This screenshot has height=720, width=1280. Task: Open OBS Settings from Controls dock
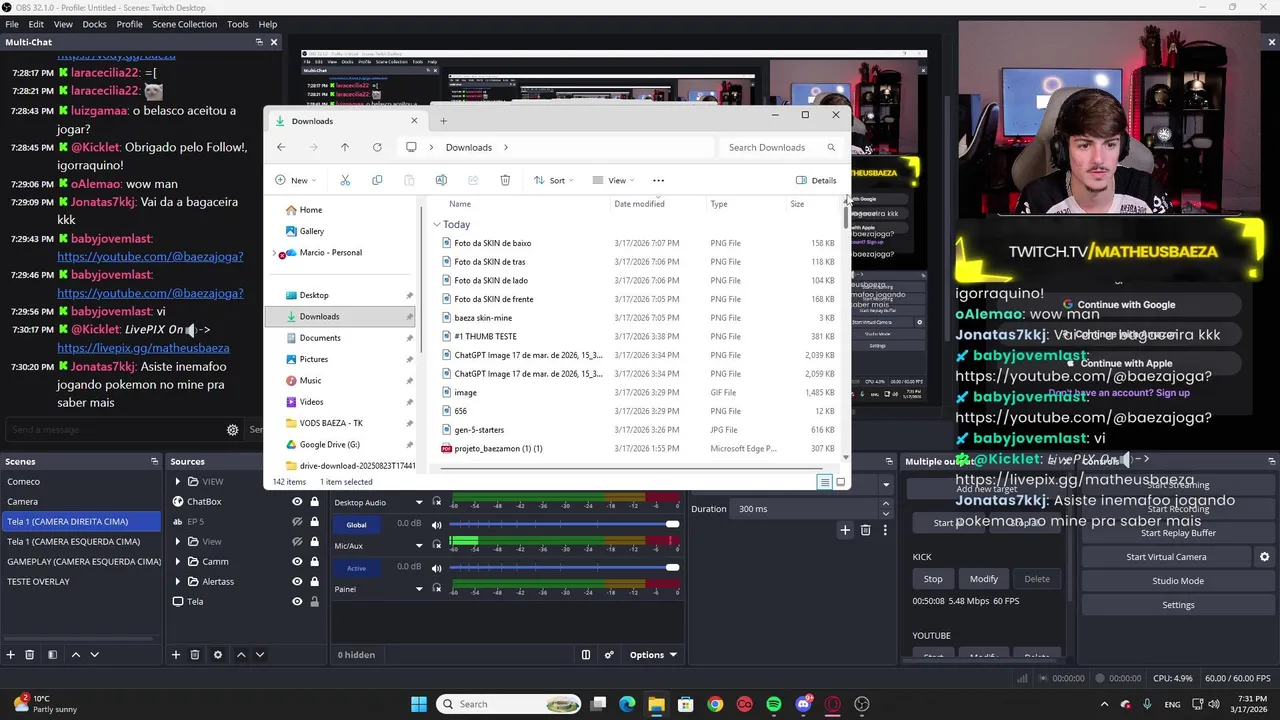point(1178,605)
